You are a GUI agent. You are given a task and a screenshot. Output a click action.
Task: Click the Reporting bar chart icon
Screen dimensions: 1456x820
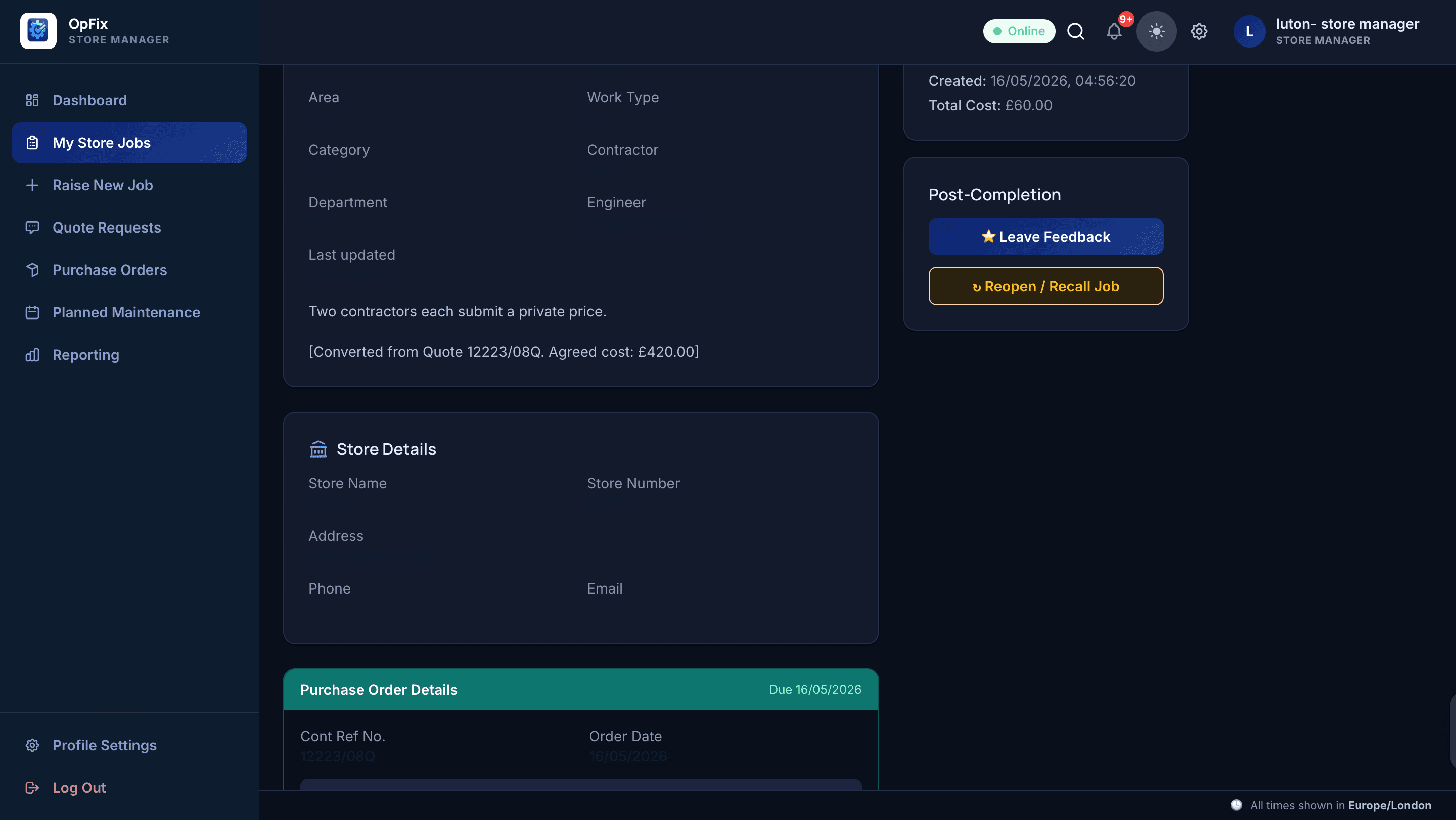point(32,354)
